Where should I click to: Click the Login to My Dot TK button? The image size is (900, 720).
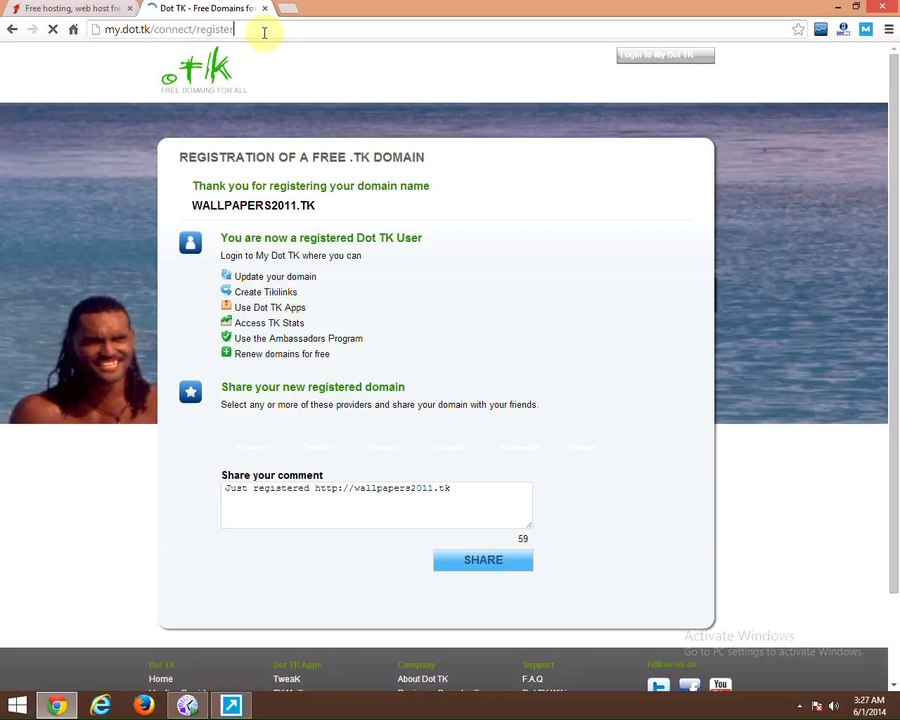(x=665, y=55)
